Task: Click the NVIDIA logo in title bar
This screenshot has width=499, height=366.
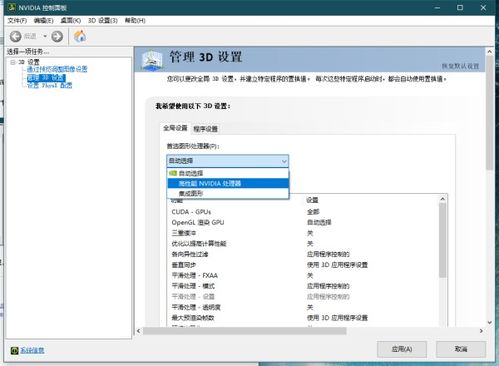Action: pos(12,7)
